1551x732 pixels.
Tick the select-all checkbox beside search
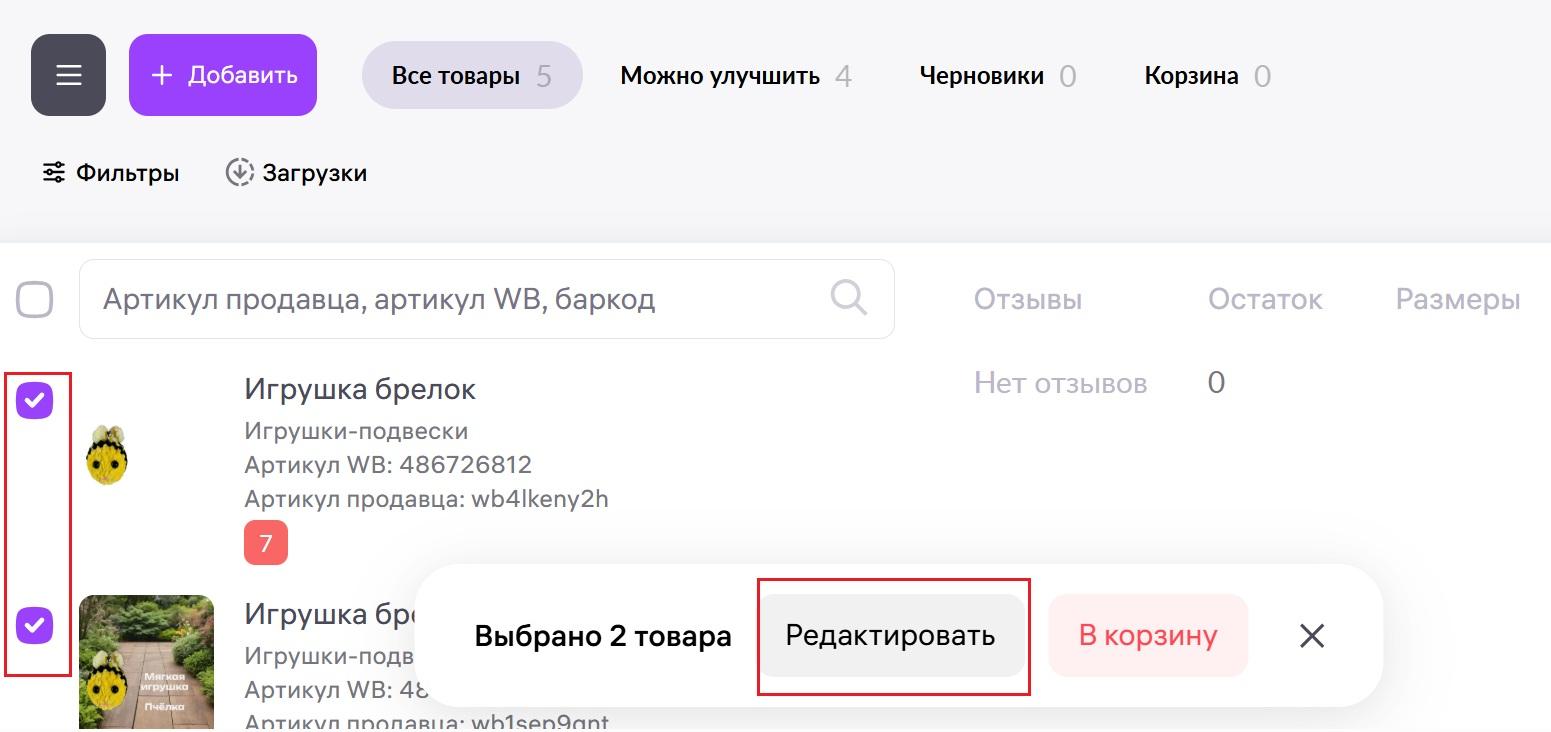pyautogui.click(x=35, y=299)
